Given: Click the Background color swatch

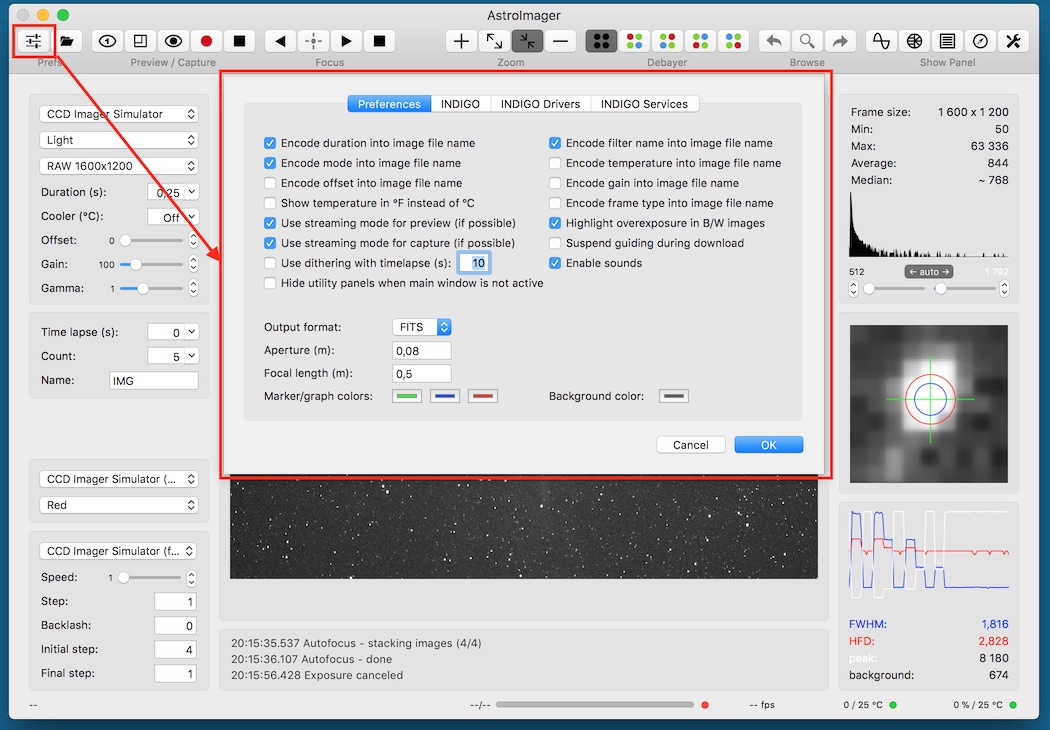Looking at the screenshot, I should coord(674,396).
